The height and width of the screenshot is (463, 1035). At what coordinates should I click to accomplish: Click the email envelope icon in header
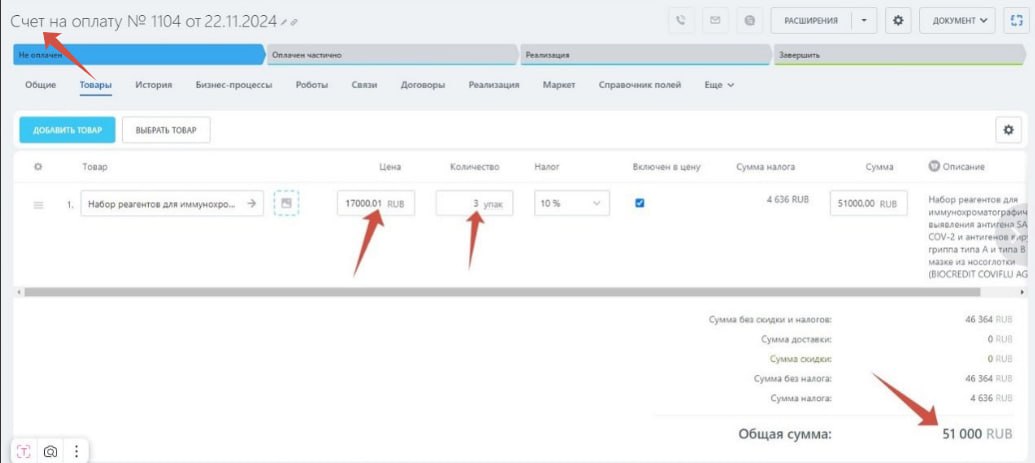pos(715,20)
